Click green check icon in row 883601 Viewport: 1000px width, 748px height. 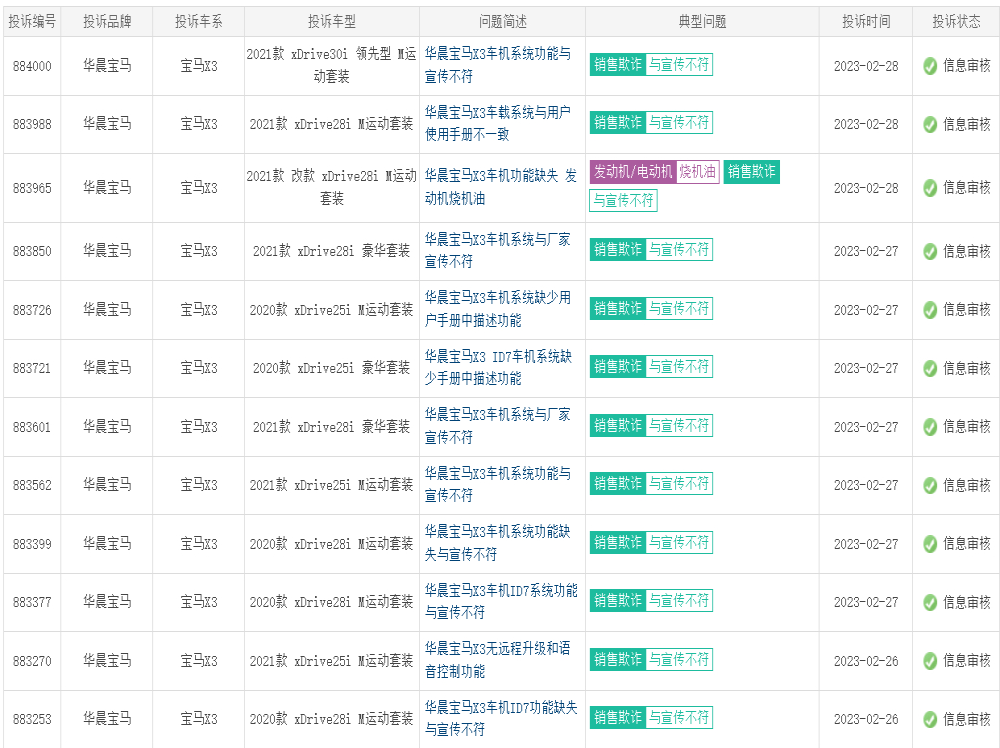click(x=930, y=427)
